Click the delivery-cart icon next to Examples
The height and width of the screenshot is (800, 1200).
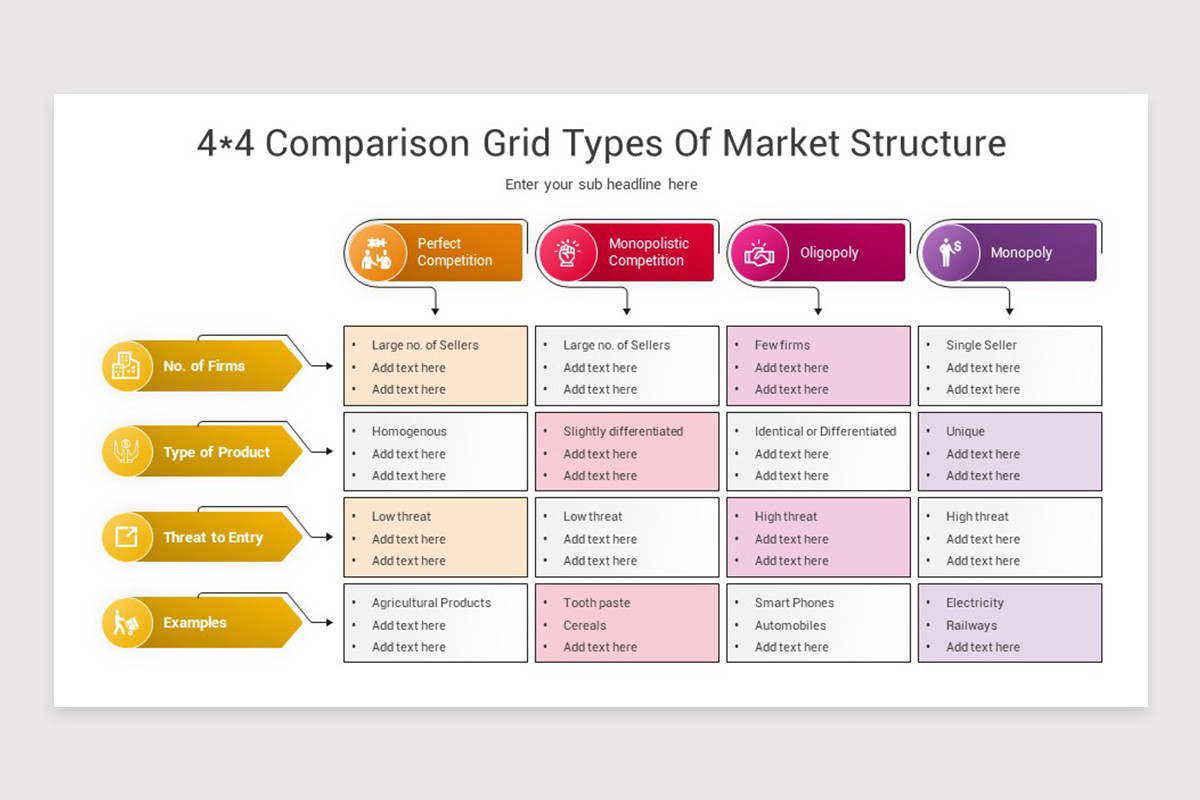[x=126, y=623]
